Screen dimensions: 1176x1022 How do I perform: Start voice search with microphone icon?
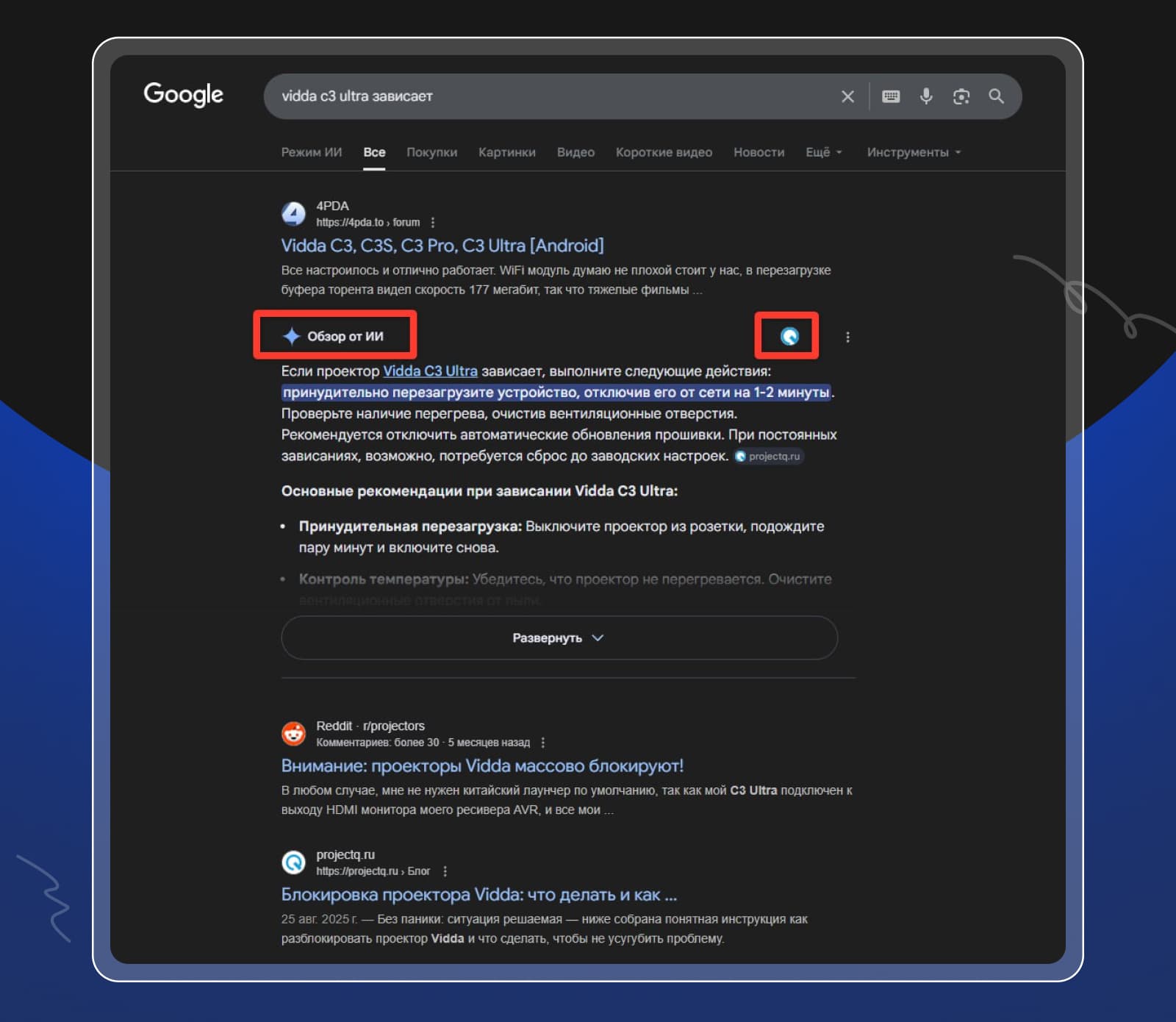(926, 96)
